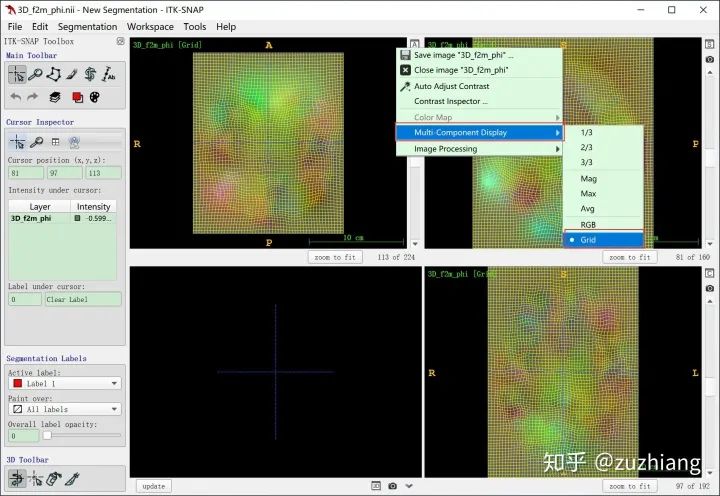Click the Redo arrow

32,97
